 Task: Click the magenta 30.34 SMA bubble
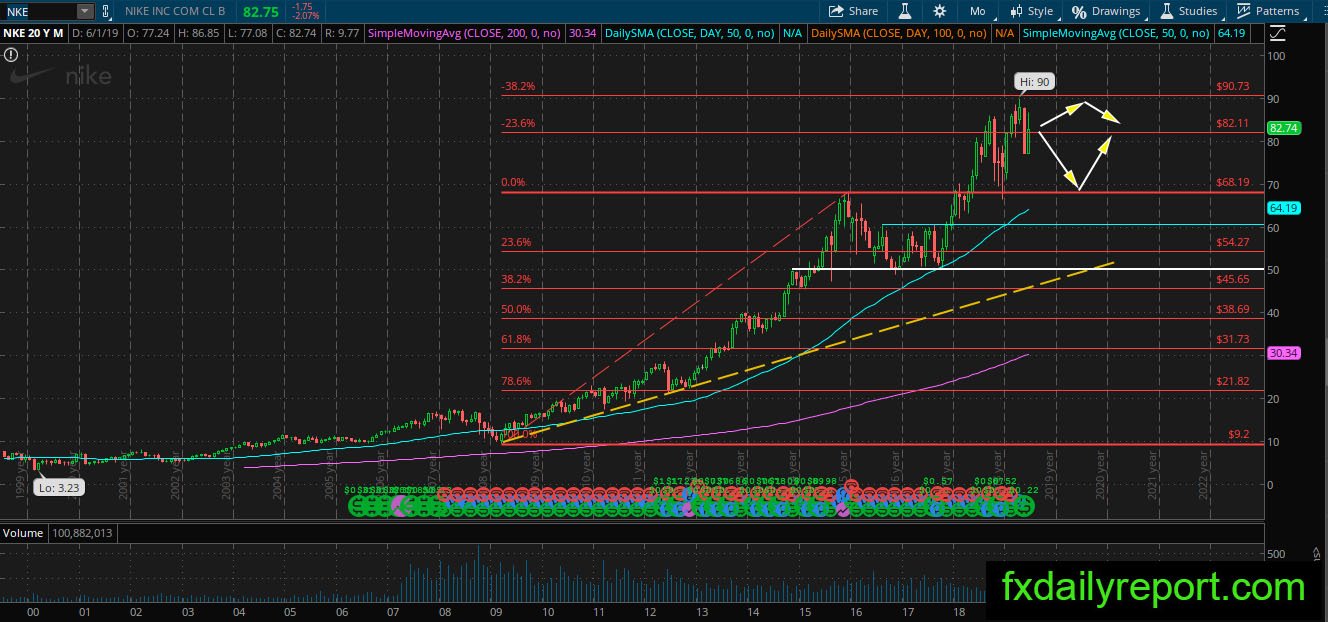click(1282, 353)
